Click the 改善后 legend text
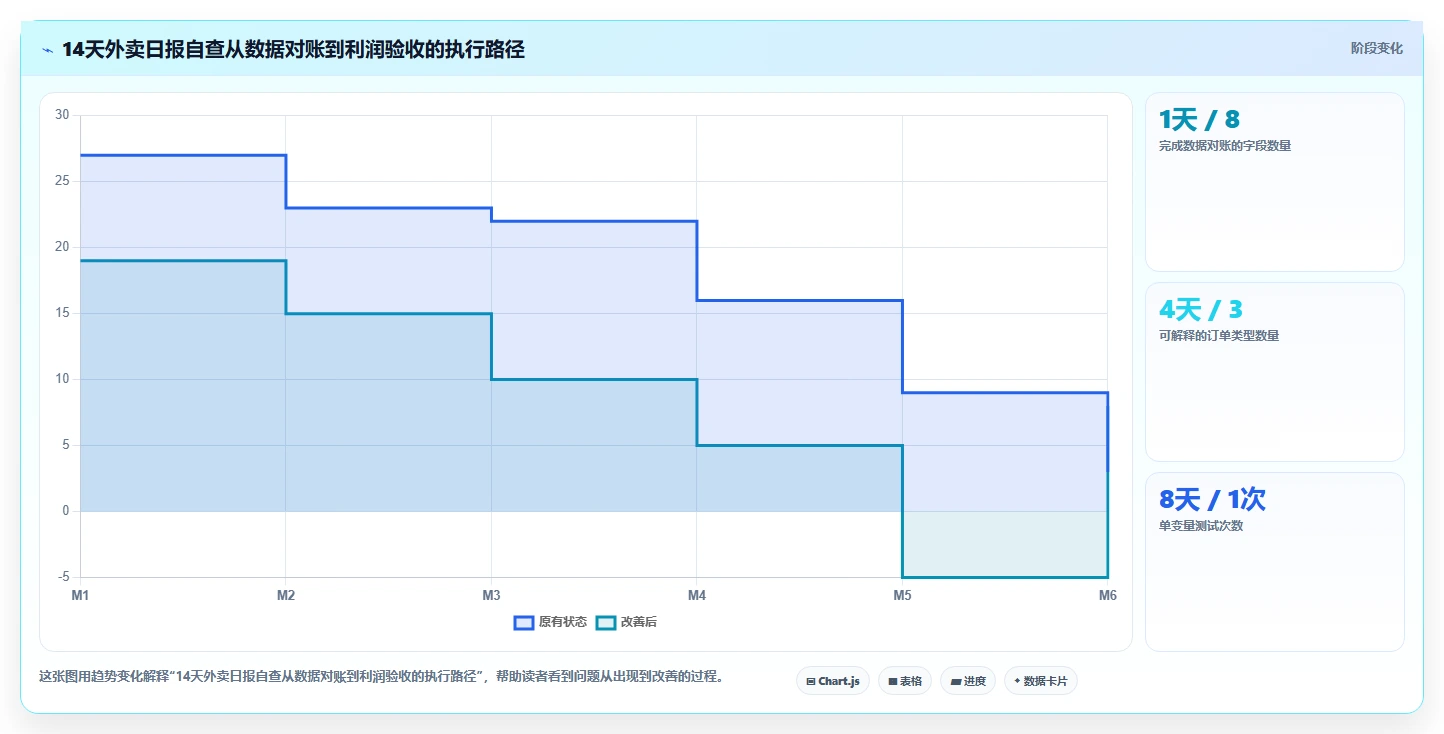 (x=639, y=622)
